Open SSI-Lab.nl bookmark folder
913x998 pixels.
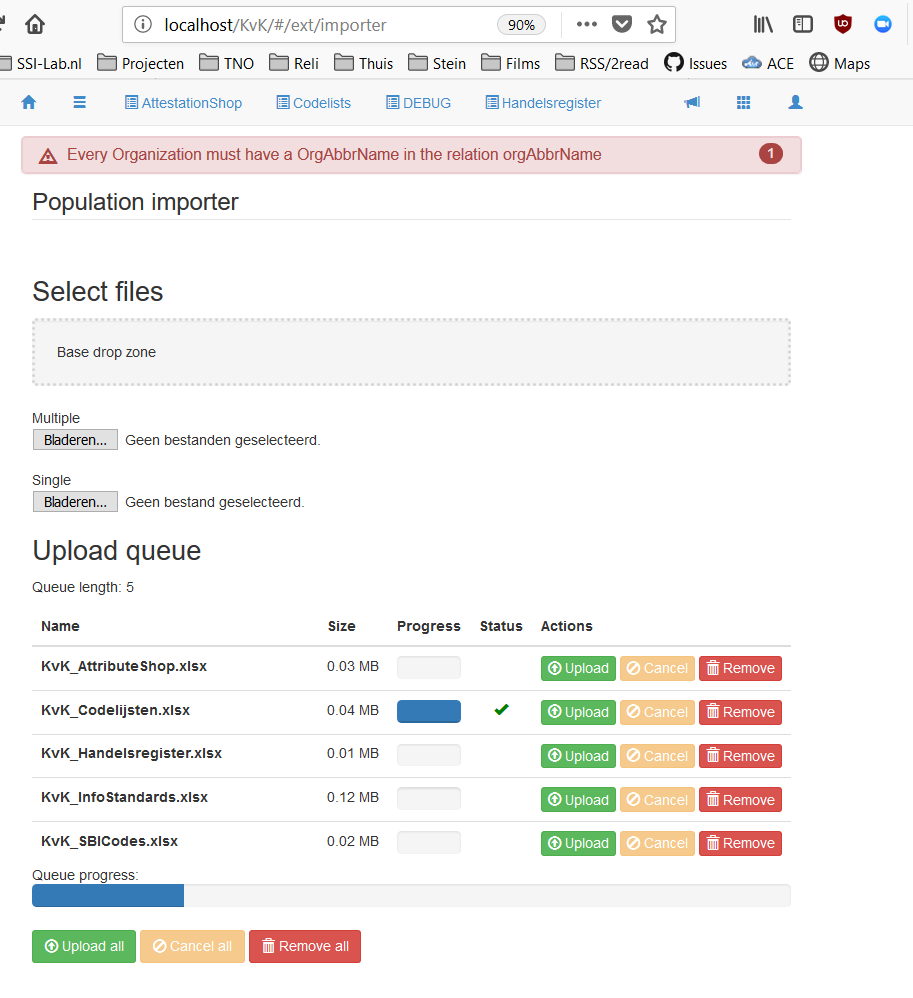[40, 64]
